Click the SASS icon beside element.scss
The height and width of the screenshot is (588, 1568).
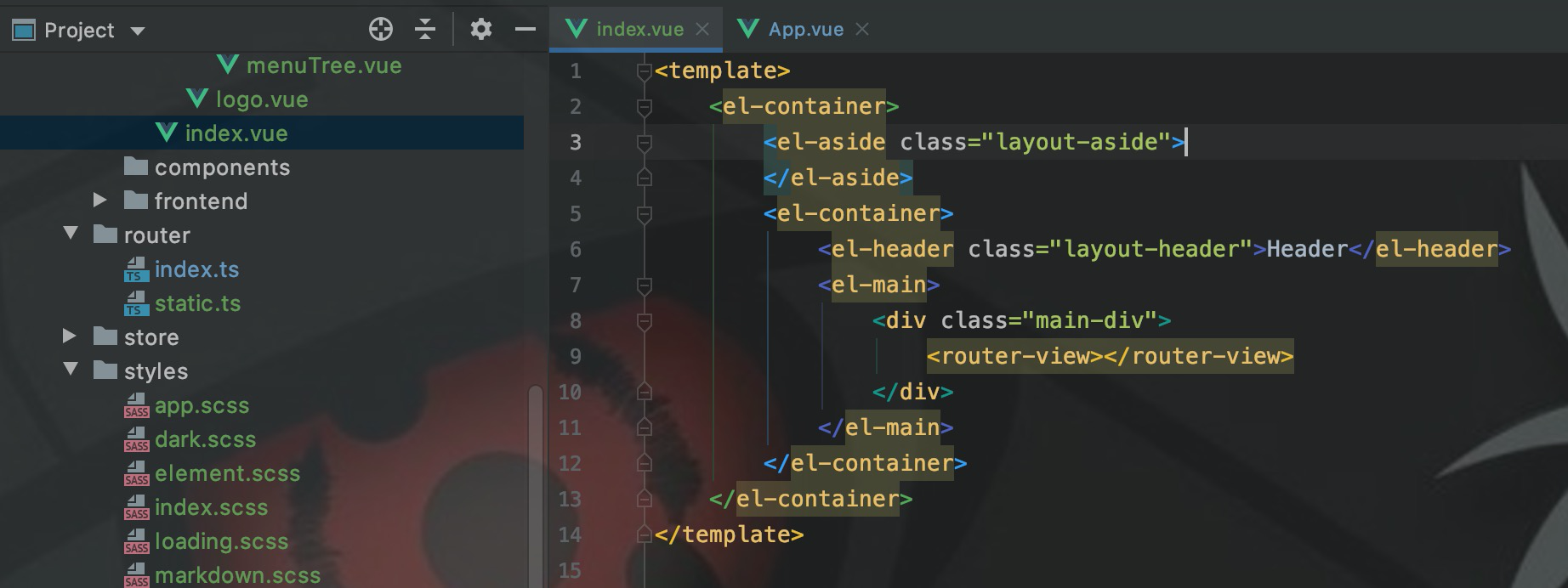(136, 473)
